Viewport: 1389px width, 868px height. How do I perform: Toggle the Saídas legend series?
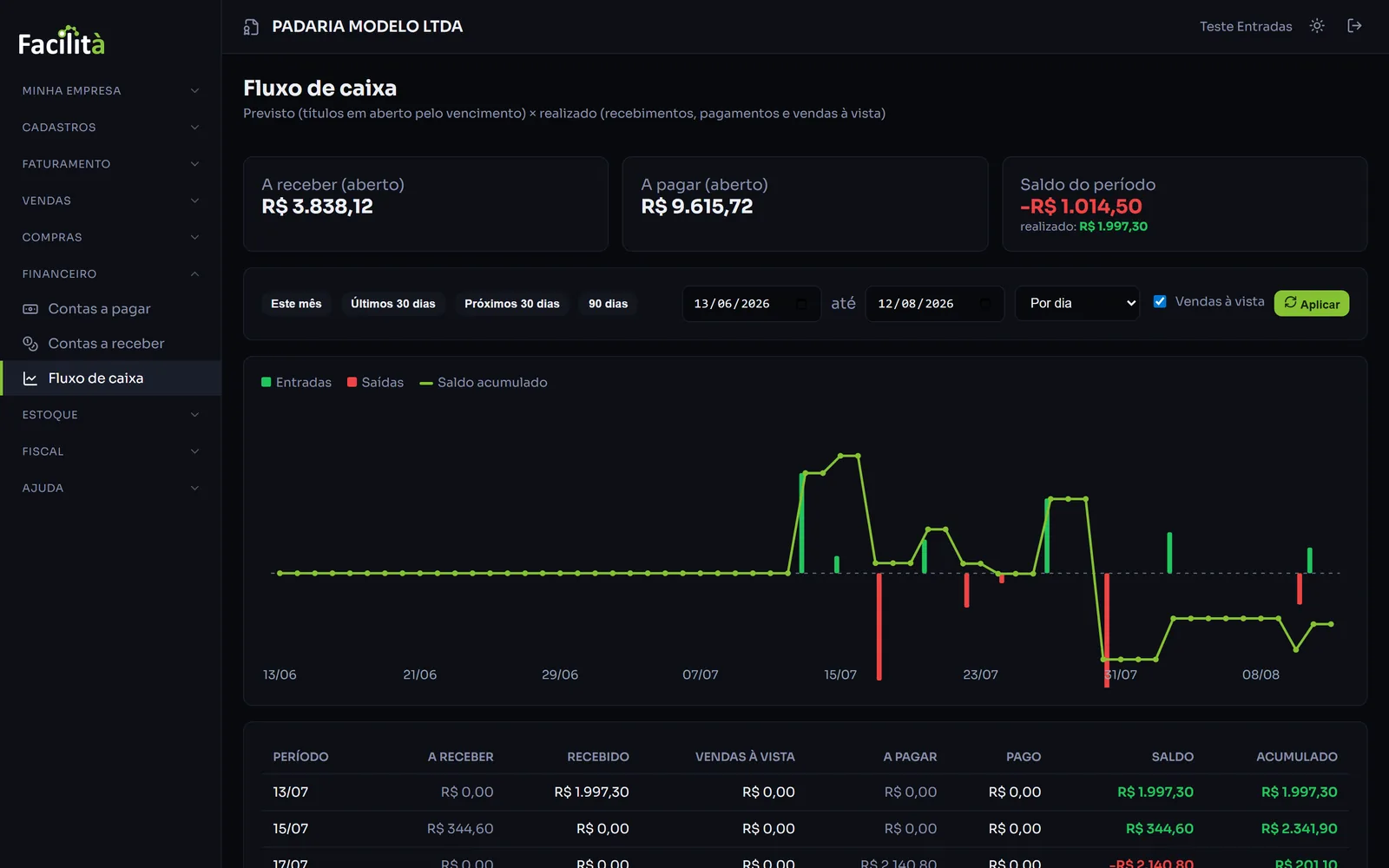coord(375,382)
